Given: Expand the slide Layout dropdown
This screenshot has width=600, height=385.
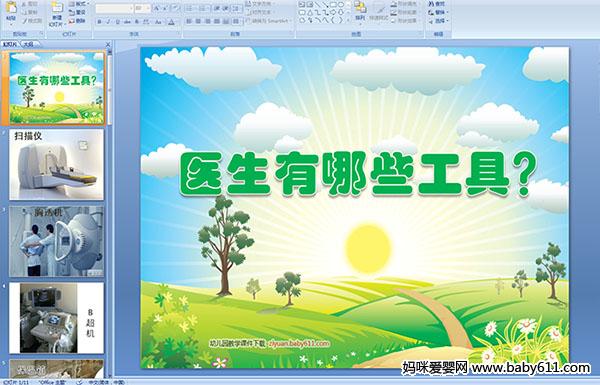Looking at the screenshot, I should tap(80, 4).
